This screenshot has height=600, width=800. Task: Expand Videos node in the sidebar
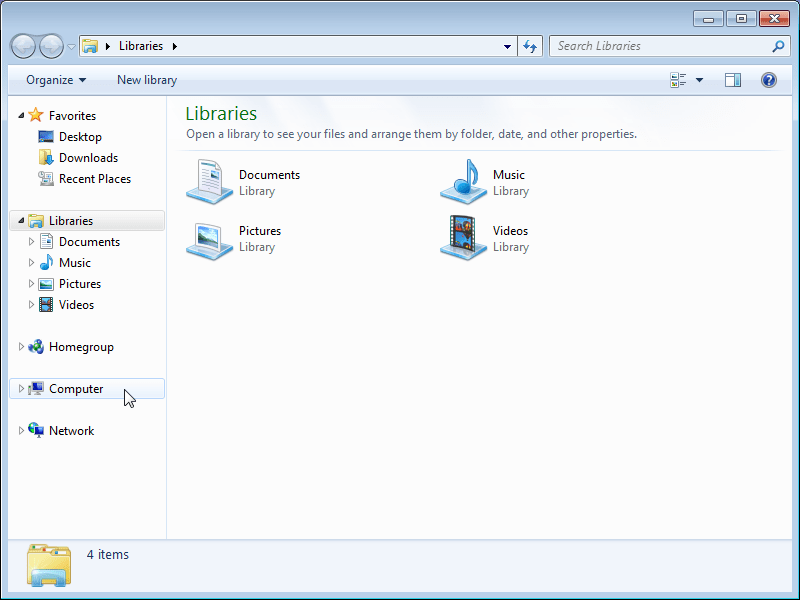31,304
